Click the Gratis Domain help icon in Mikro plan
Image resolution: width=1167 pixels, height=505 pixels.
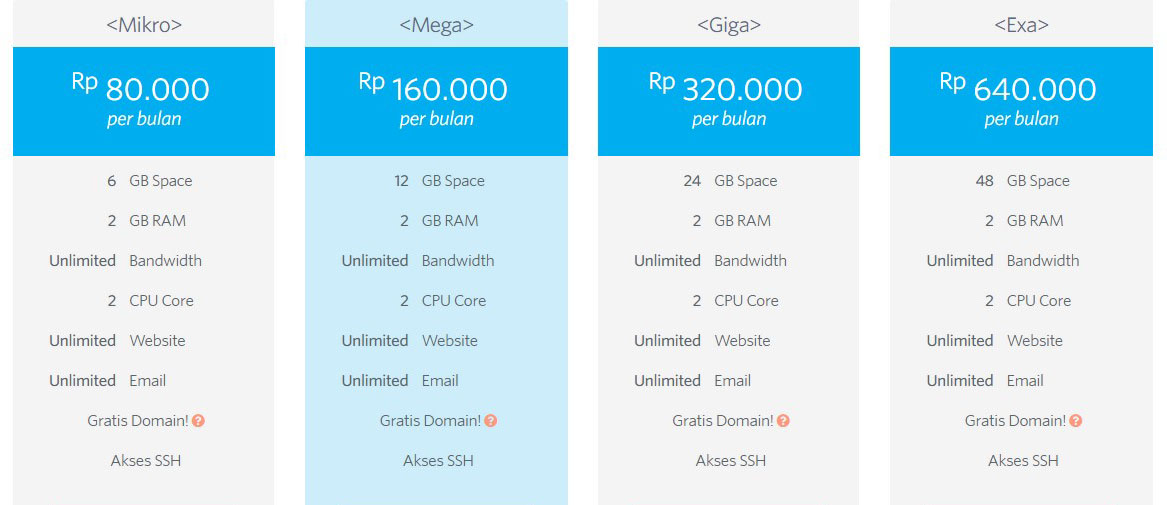[x=198, y=421]
